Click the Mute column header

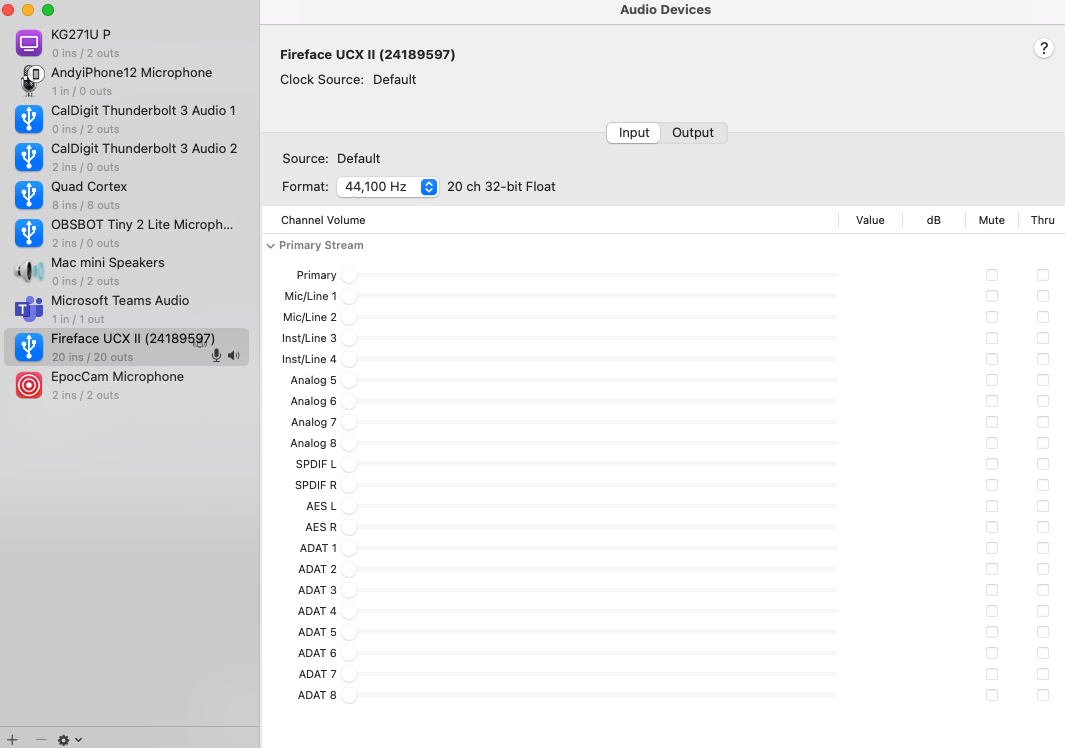[992, 220]
